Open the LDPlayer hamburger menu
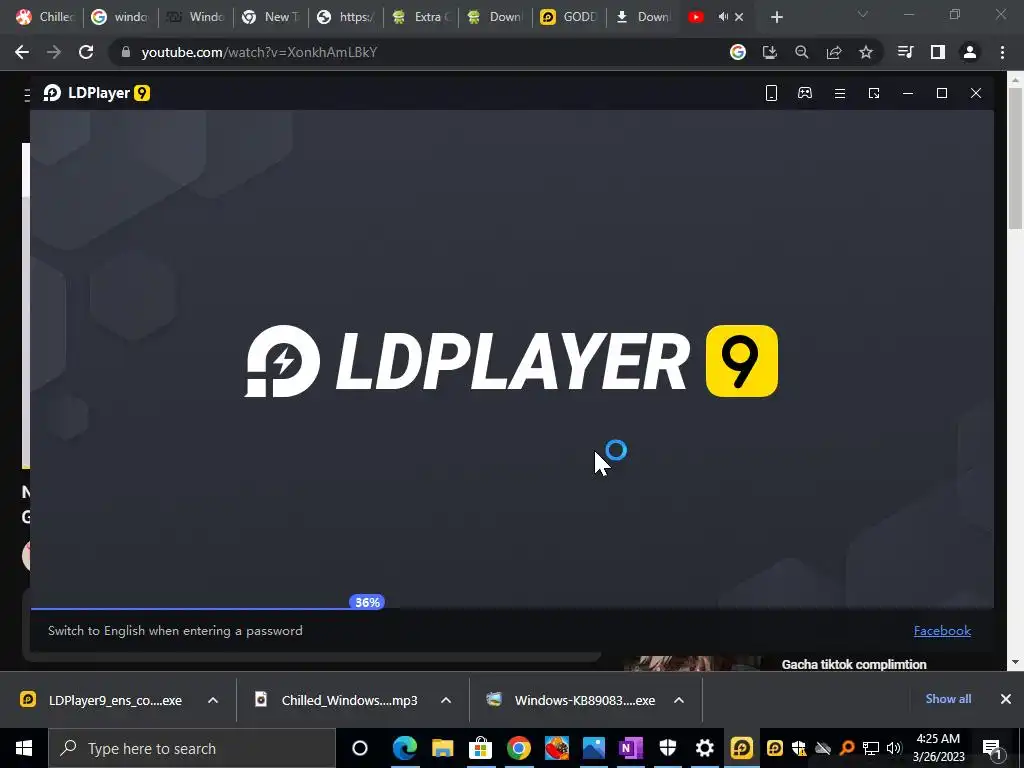The height and width of the screenshot is (768, 1024). coord(840,94)
